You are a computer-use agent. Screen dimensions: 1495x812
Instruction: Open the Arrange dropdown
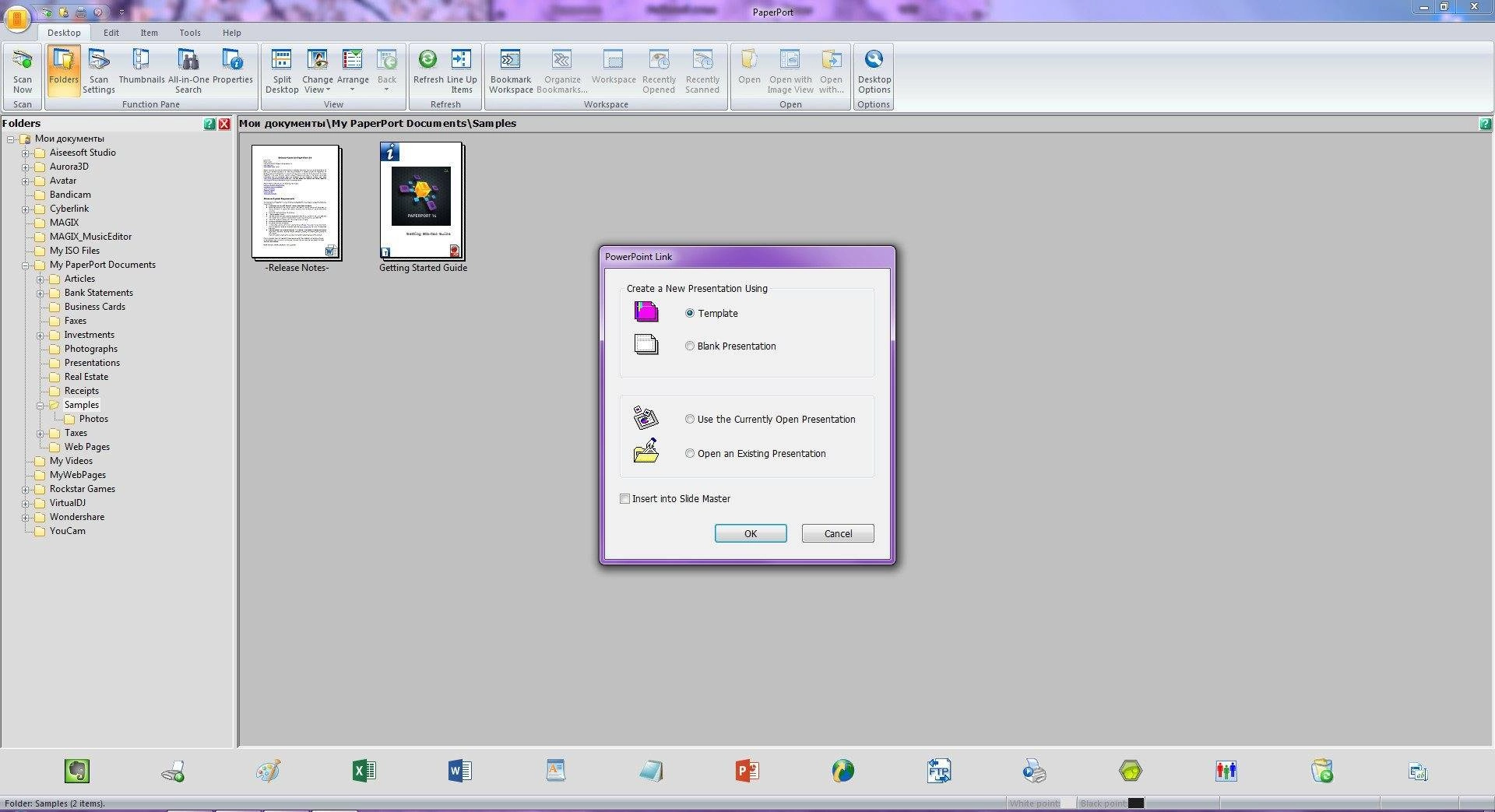coord(353,70)
